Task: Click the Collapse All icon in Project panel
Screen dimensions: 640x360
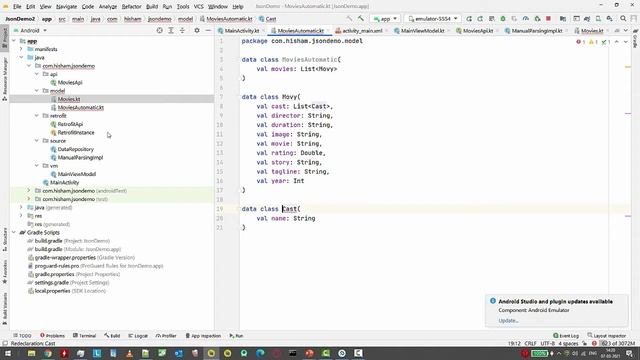Action: [x=182, y=30]
